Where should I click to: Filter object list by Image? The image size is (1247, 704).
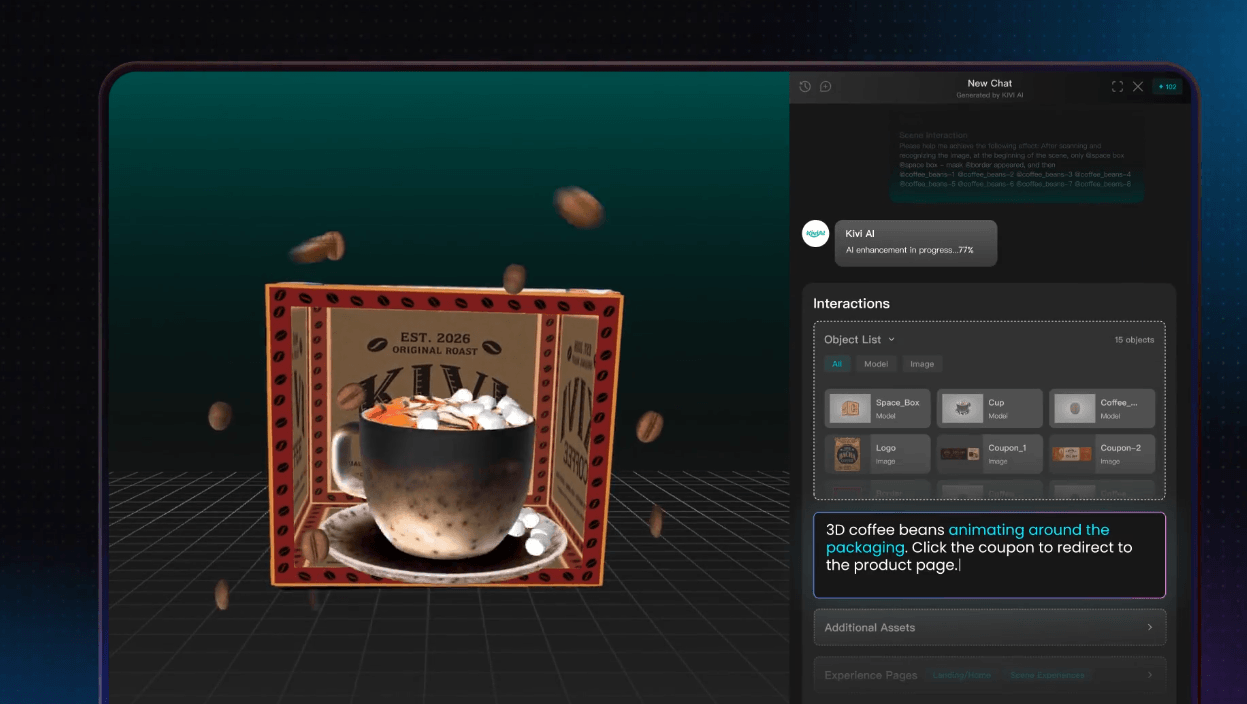point(922,364)
